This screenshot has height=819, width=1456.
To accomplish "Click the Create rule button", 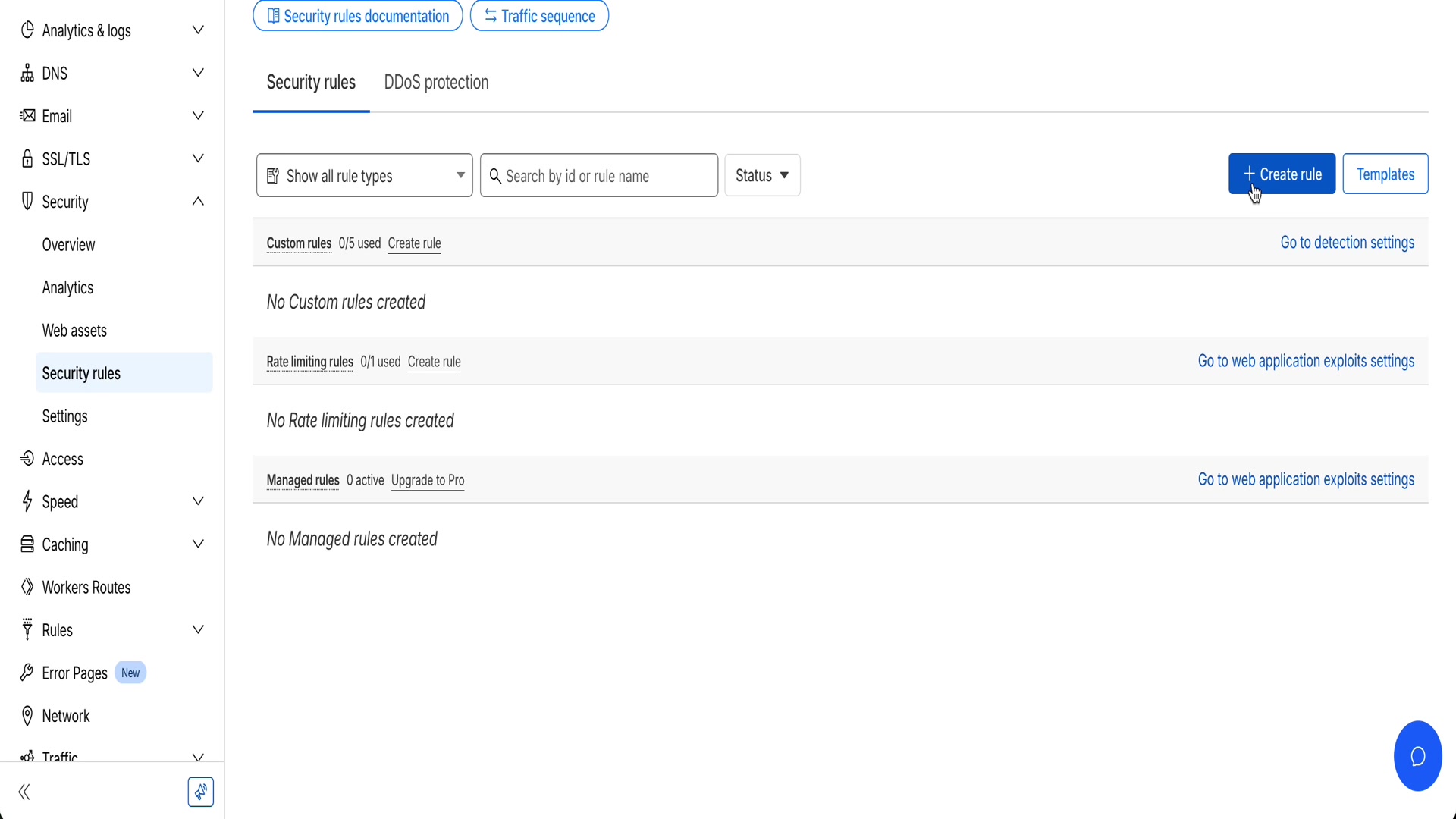I will [1282, 174].
